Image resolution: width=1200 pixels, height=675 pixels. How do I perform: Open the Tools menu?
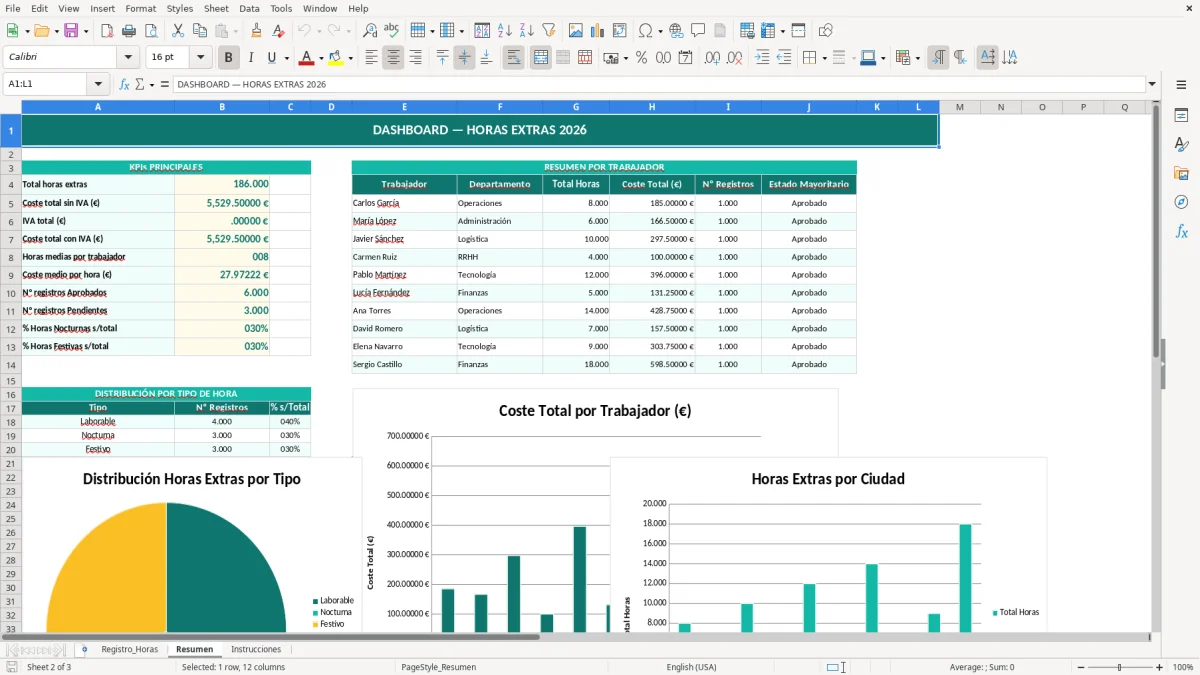(x=281, y=8)
